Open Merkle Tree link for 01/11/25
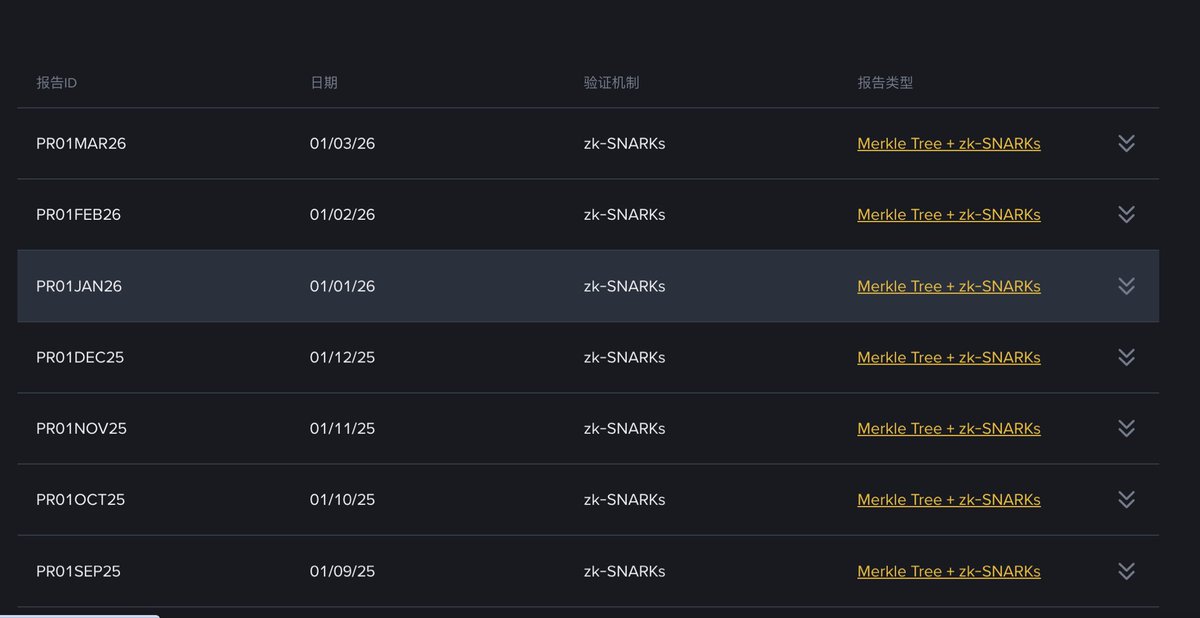The image size is (1200, 618). coord(948,428)
